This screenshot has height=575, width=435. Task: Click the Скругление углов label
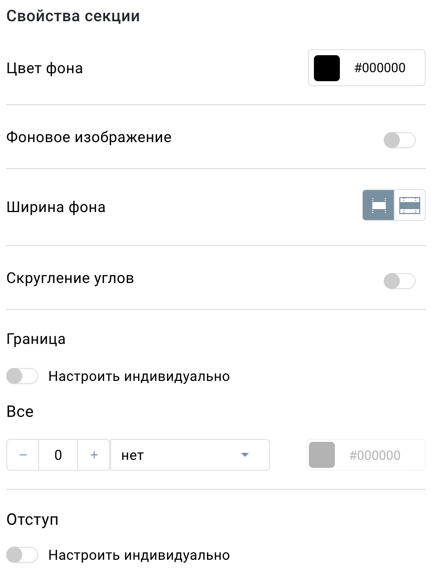tap(70, 278)
